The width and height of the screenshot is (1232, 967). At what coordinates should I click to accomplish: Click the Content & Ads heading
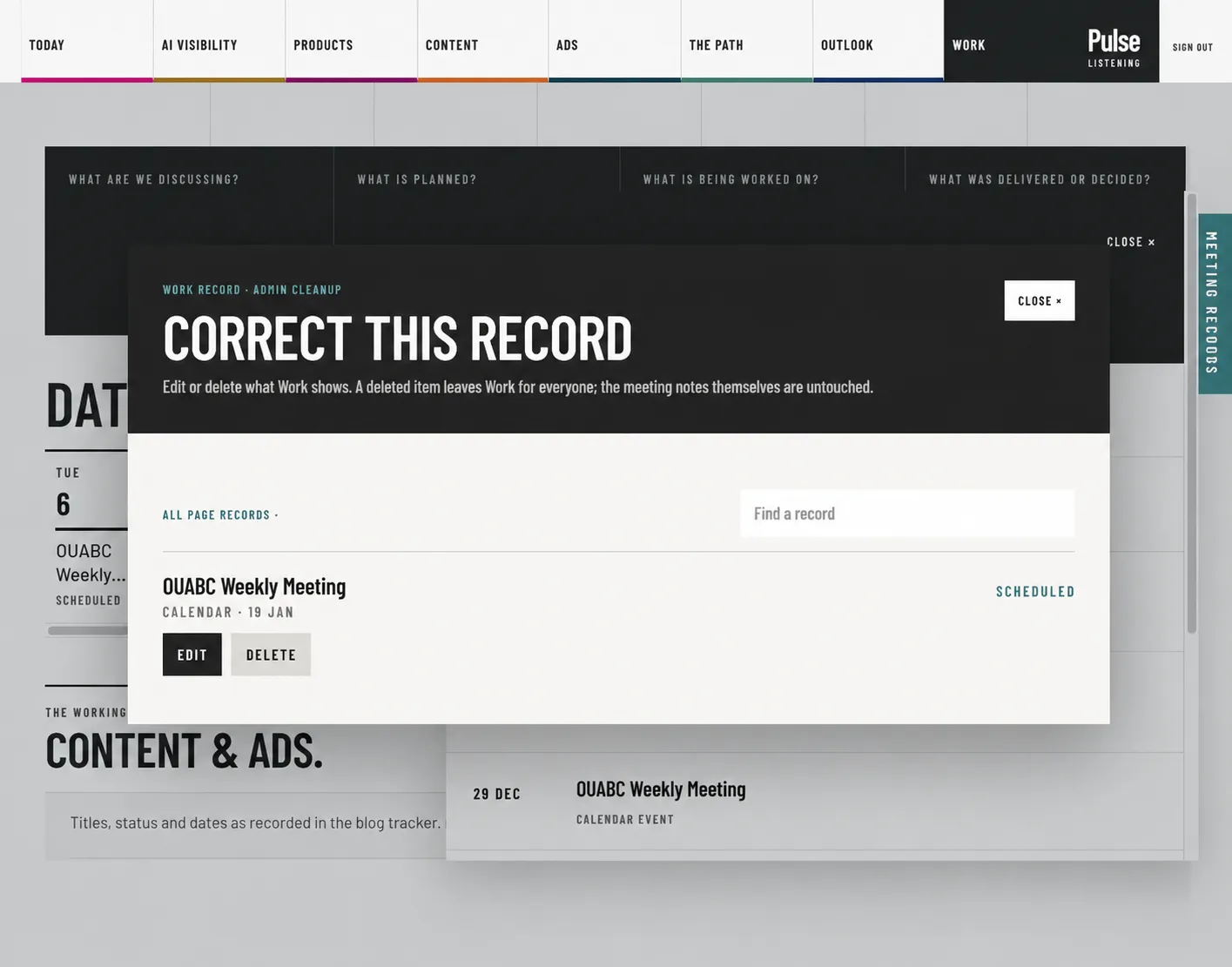185,750
